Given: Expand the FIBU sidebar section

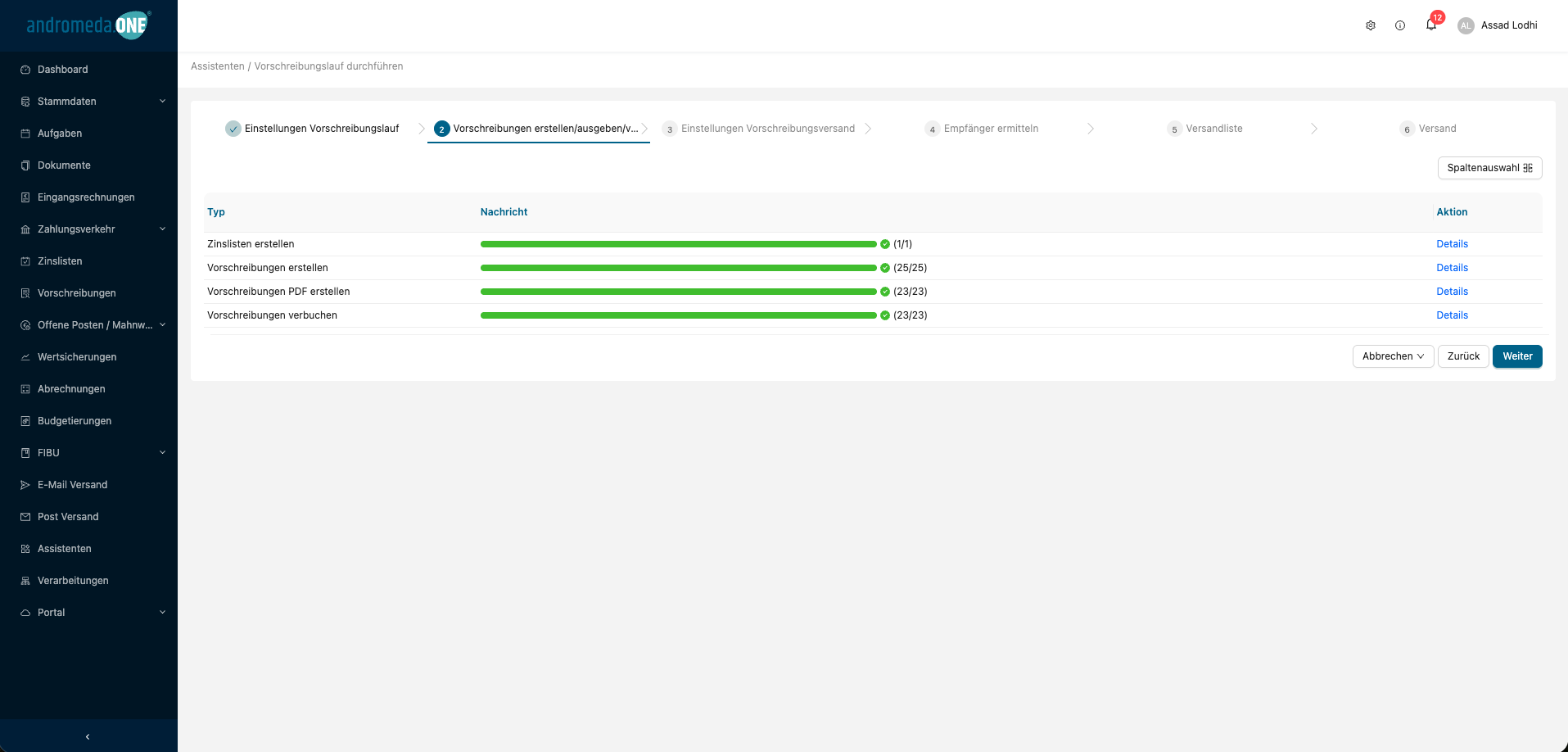Looking at the screenshot, I should pos(162,453).
